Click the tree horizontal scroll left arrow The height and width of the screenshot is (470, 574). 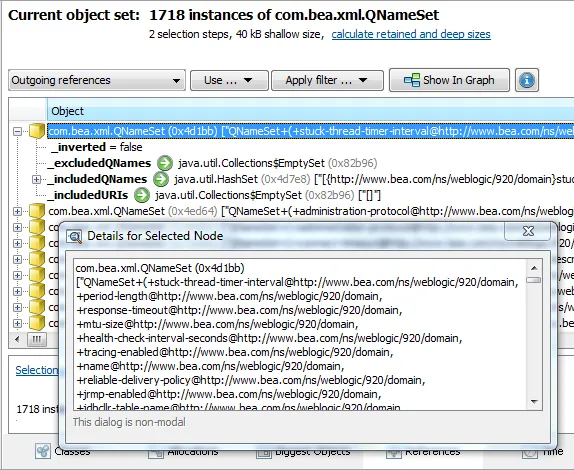[x=17, y=339]
